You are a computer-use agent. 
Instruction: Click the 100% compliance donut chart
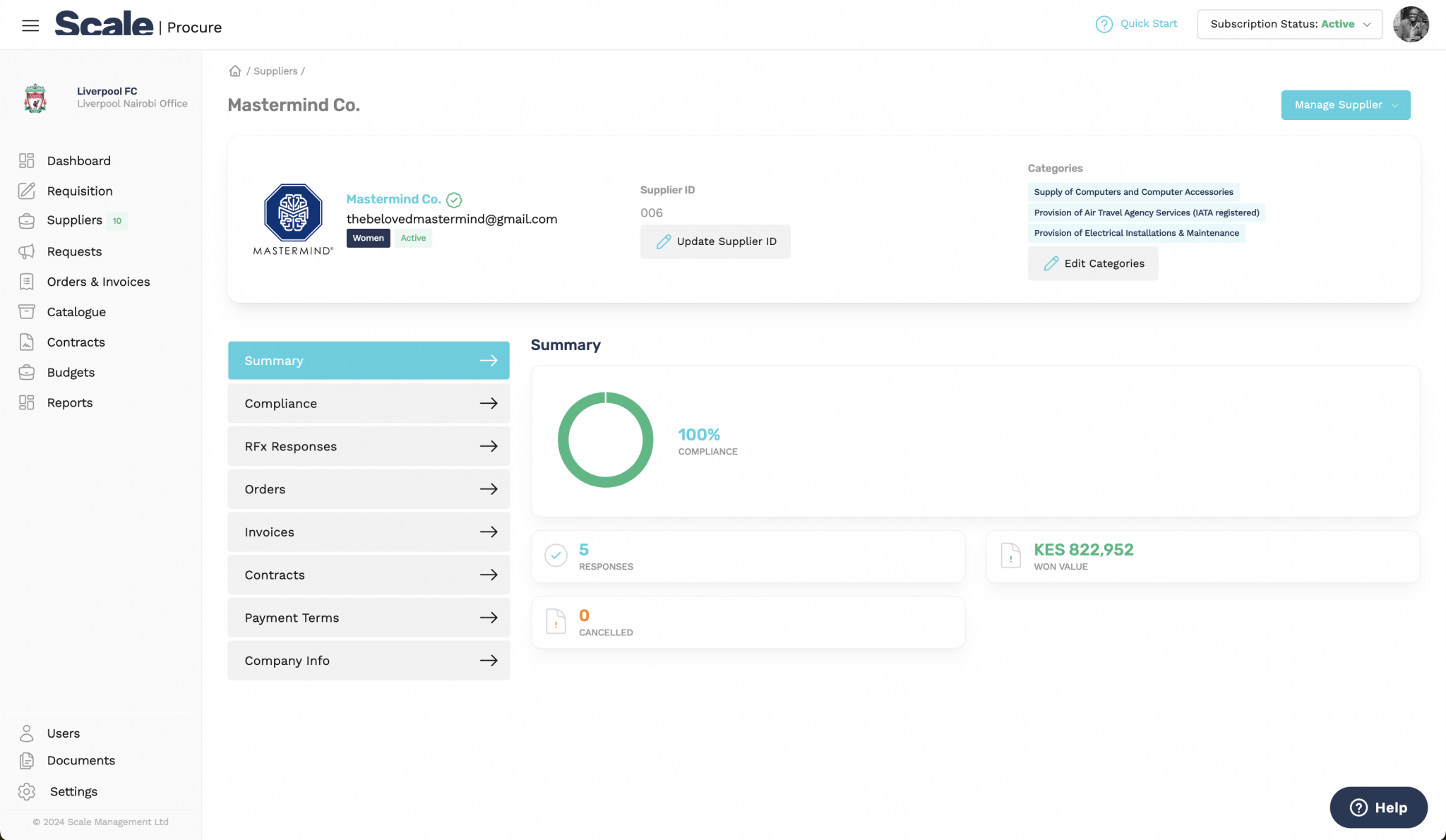coord(605,439)
